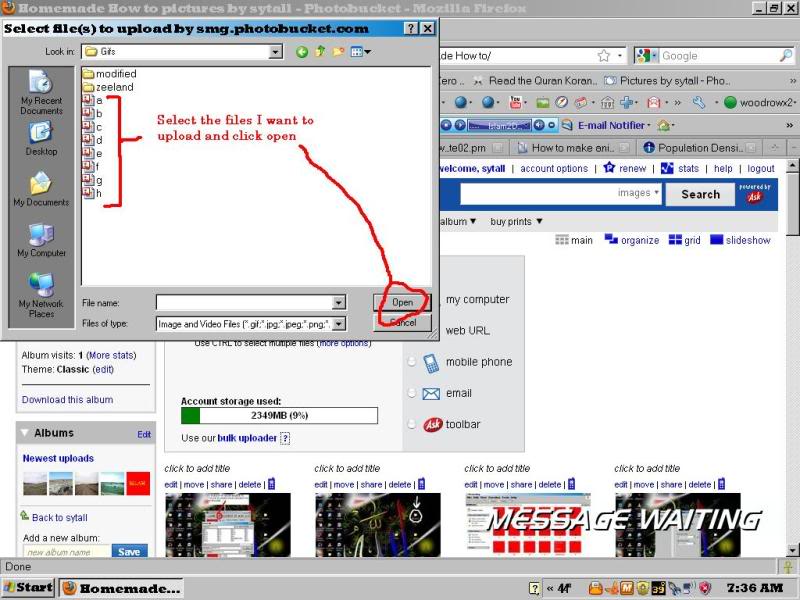
Task: Click the help icon beside bulk uploader
Action: 285,438
